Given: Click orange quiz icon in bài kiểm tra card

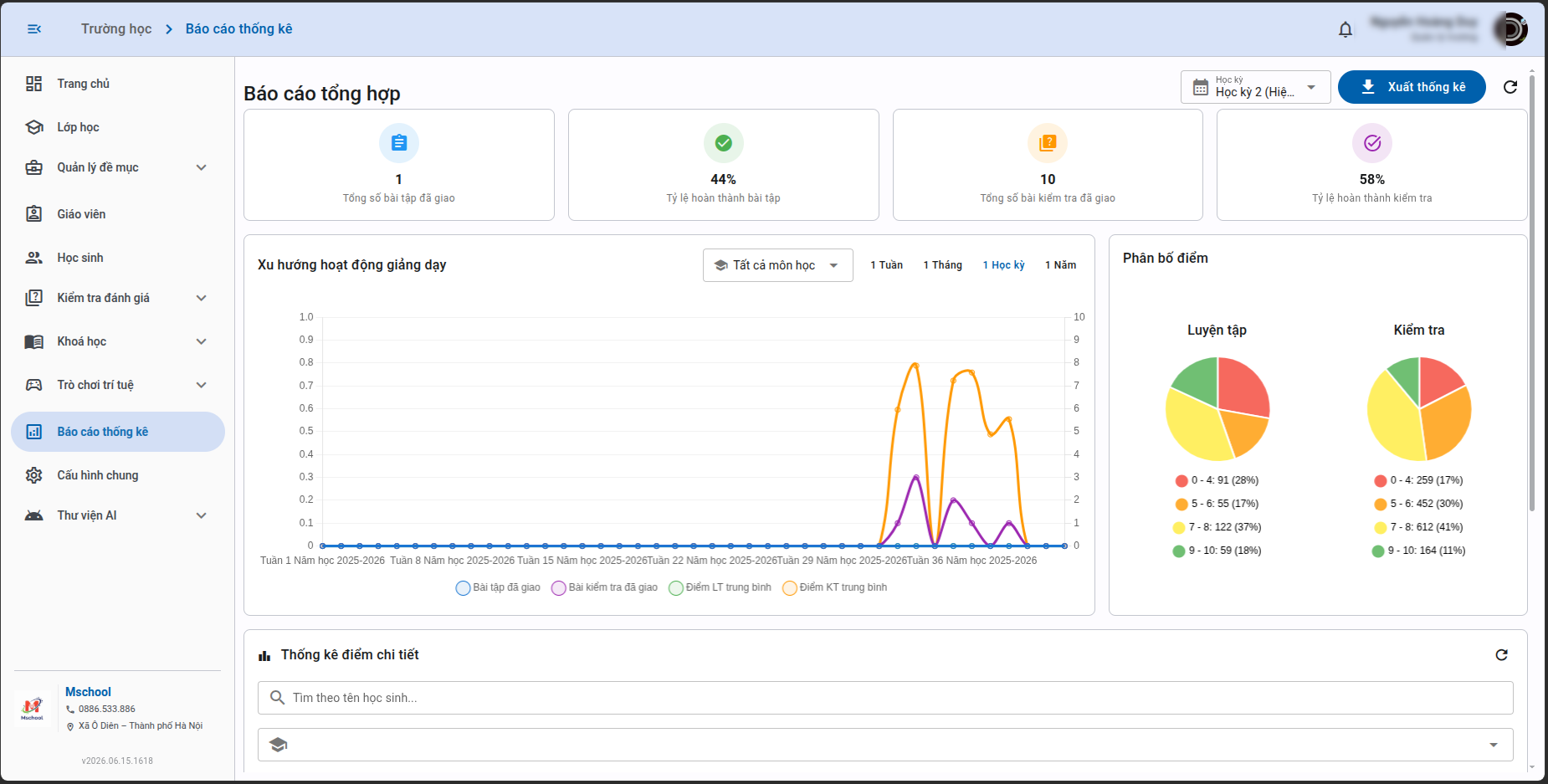Looking at the screenshot, I should 1048,143.
